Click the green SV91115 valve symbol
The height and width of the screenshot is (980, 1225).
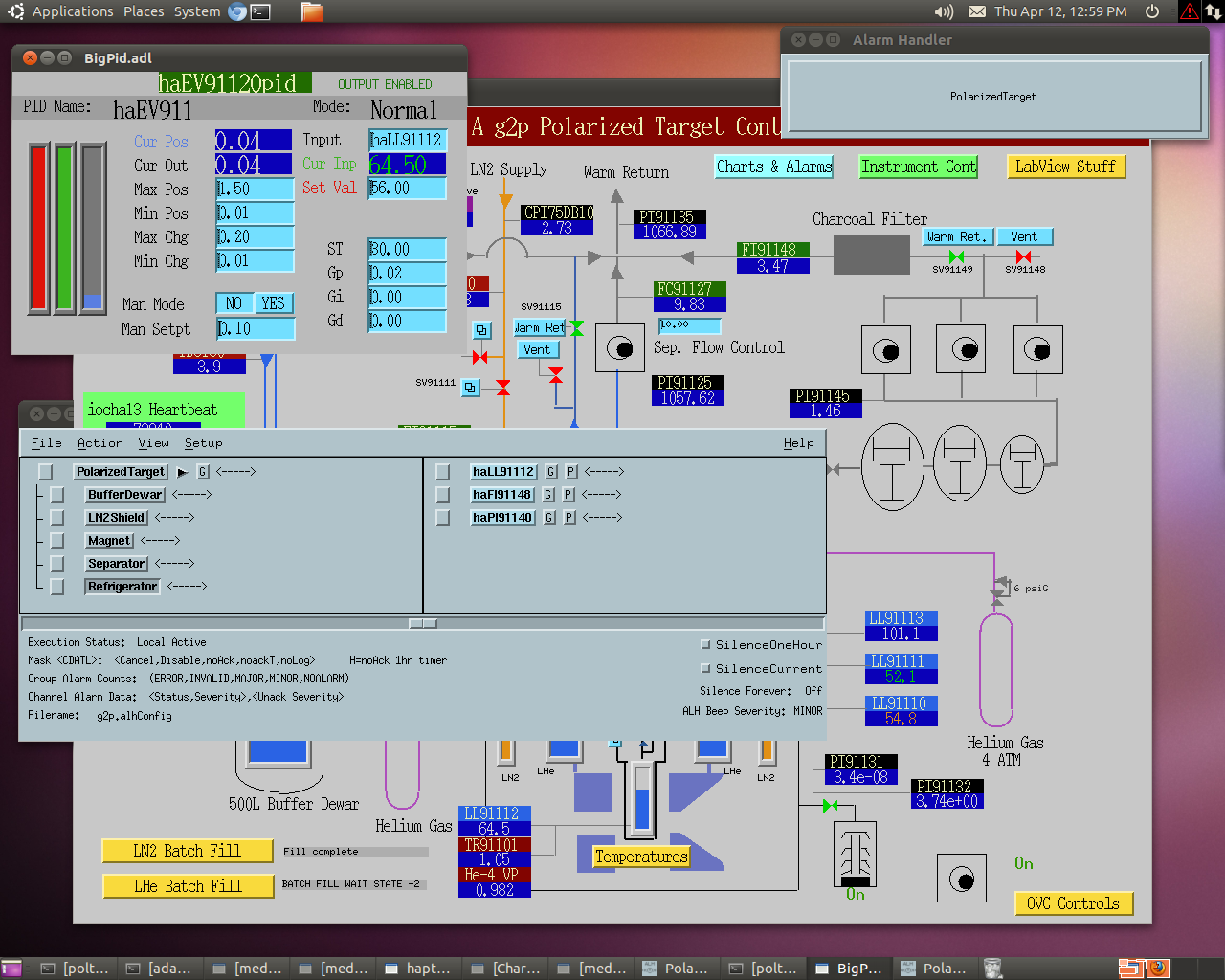pyautogui.click(x=576, y=328)
